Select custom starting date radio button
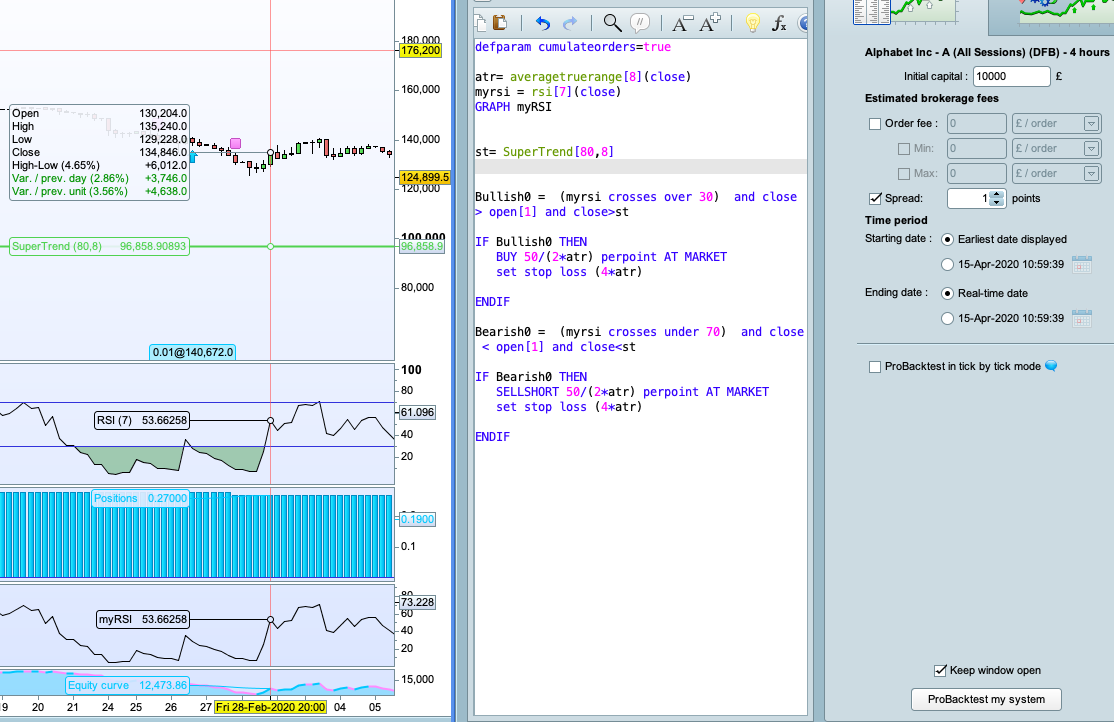This screenshot has height=722, width=1114. (948, 264)
